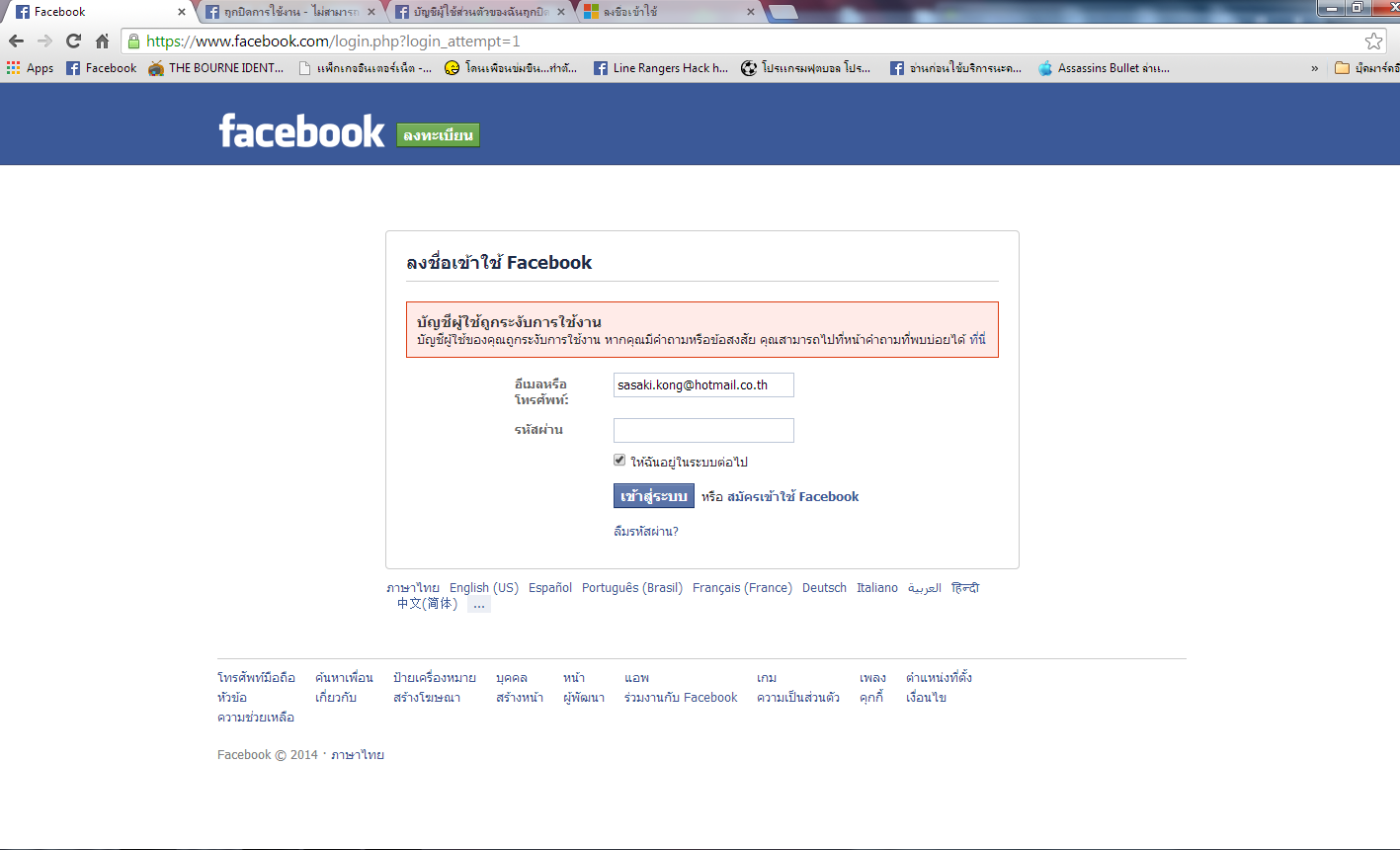Open the โทรศัพท์มือถือ footer link
Screen dimensions: 1400x850
pyautogui.click(x=256, y=678)
